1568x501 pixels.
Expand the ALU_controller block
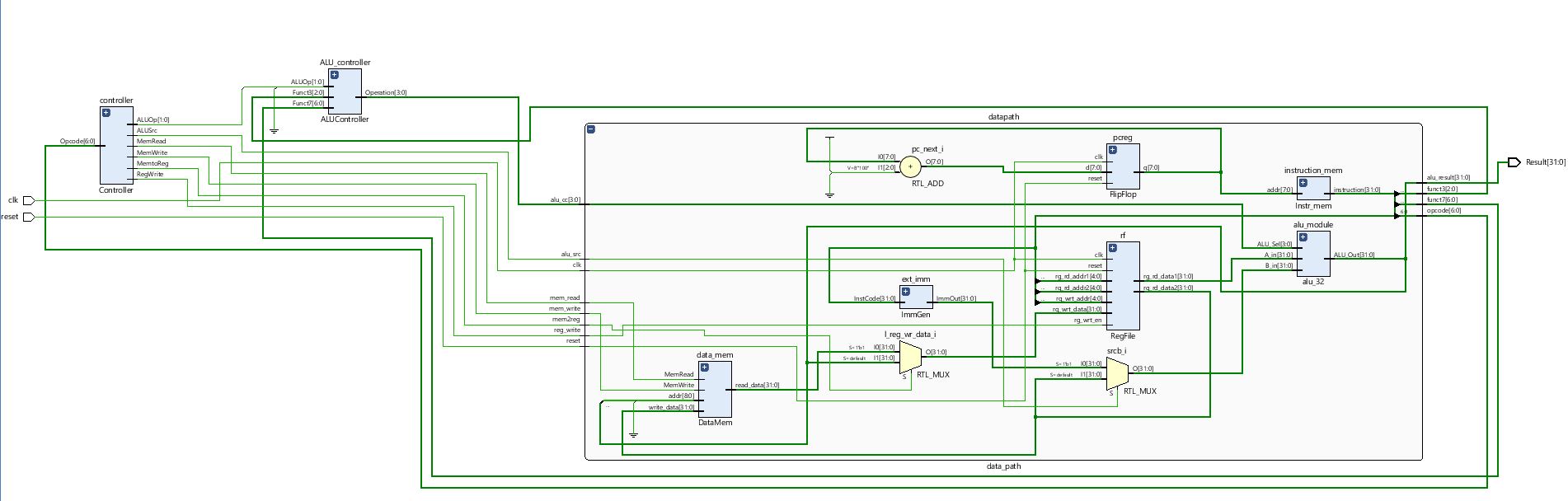335,75
